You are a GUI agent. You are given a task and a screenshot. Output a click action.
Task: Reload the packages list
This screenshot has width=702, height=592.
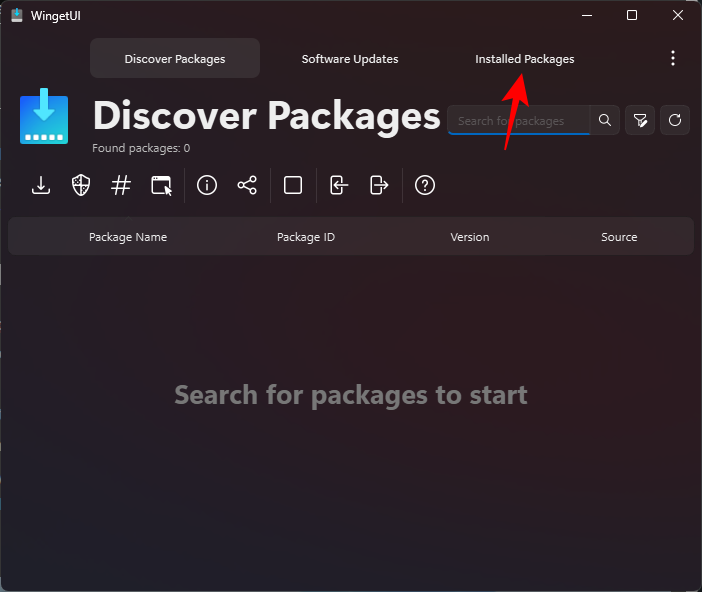click(x=675, y=120)
